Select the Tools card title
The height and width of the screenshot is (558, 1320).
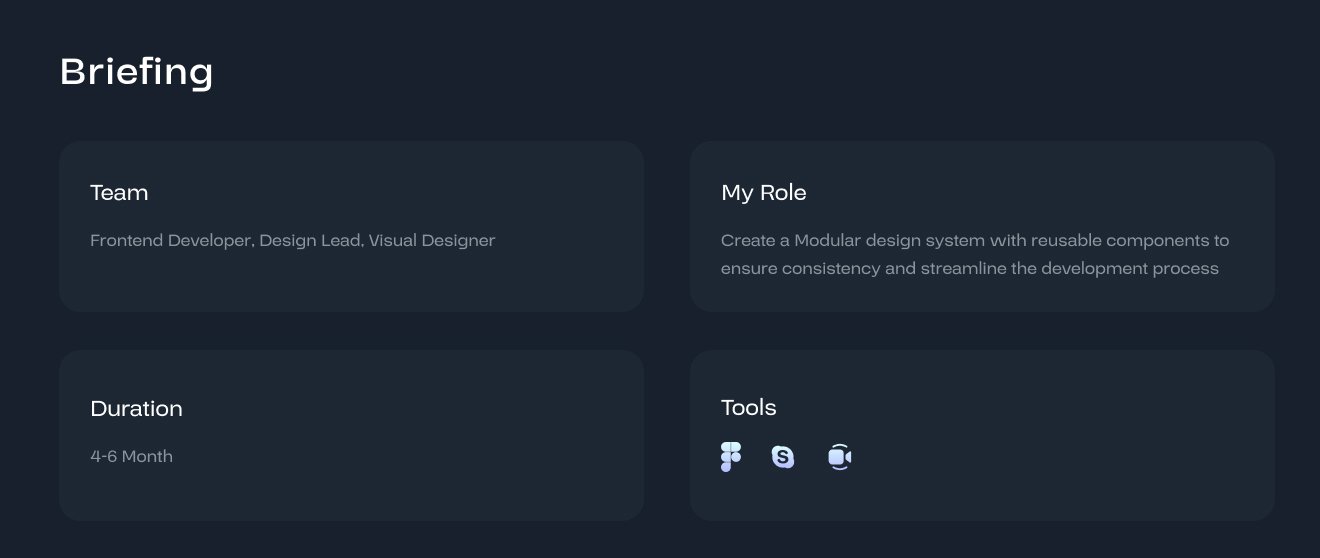click(x=748, y=408)
